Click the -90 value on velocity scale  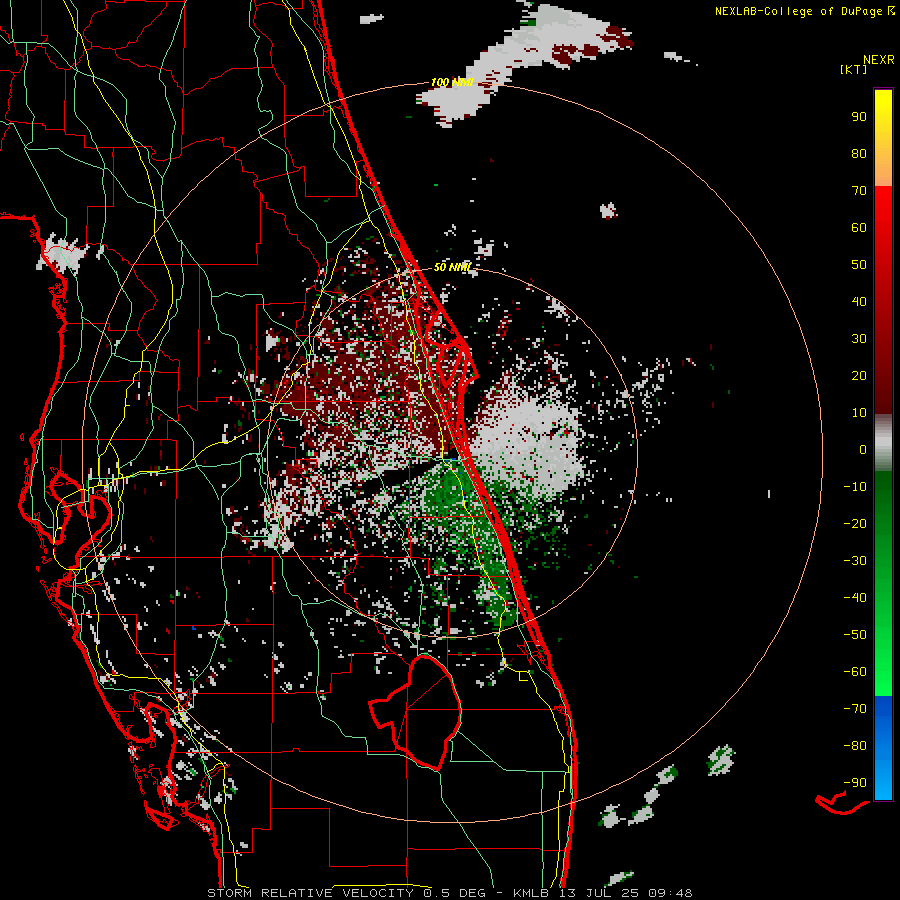[x=855, y=783]
